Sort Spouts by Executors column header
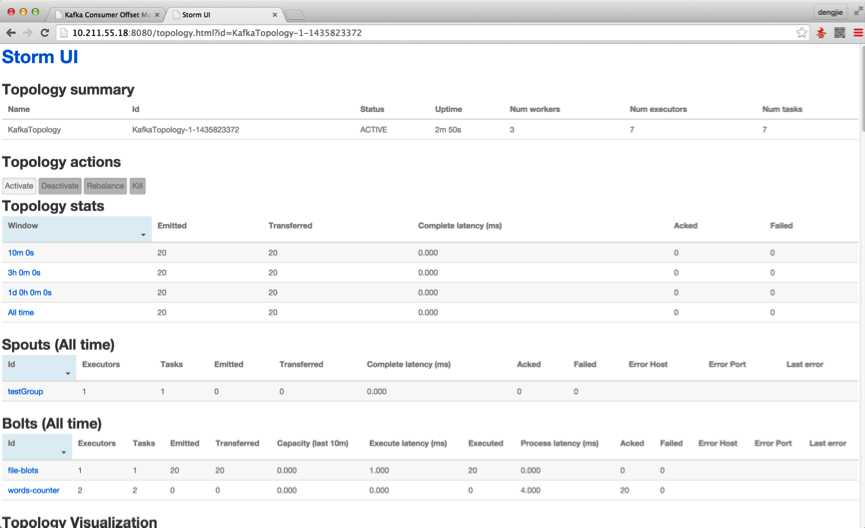The width and height of the screenshot is (865, 528). point(101,364)
